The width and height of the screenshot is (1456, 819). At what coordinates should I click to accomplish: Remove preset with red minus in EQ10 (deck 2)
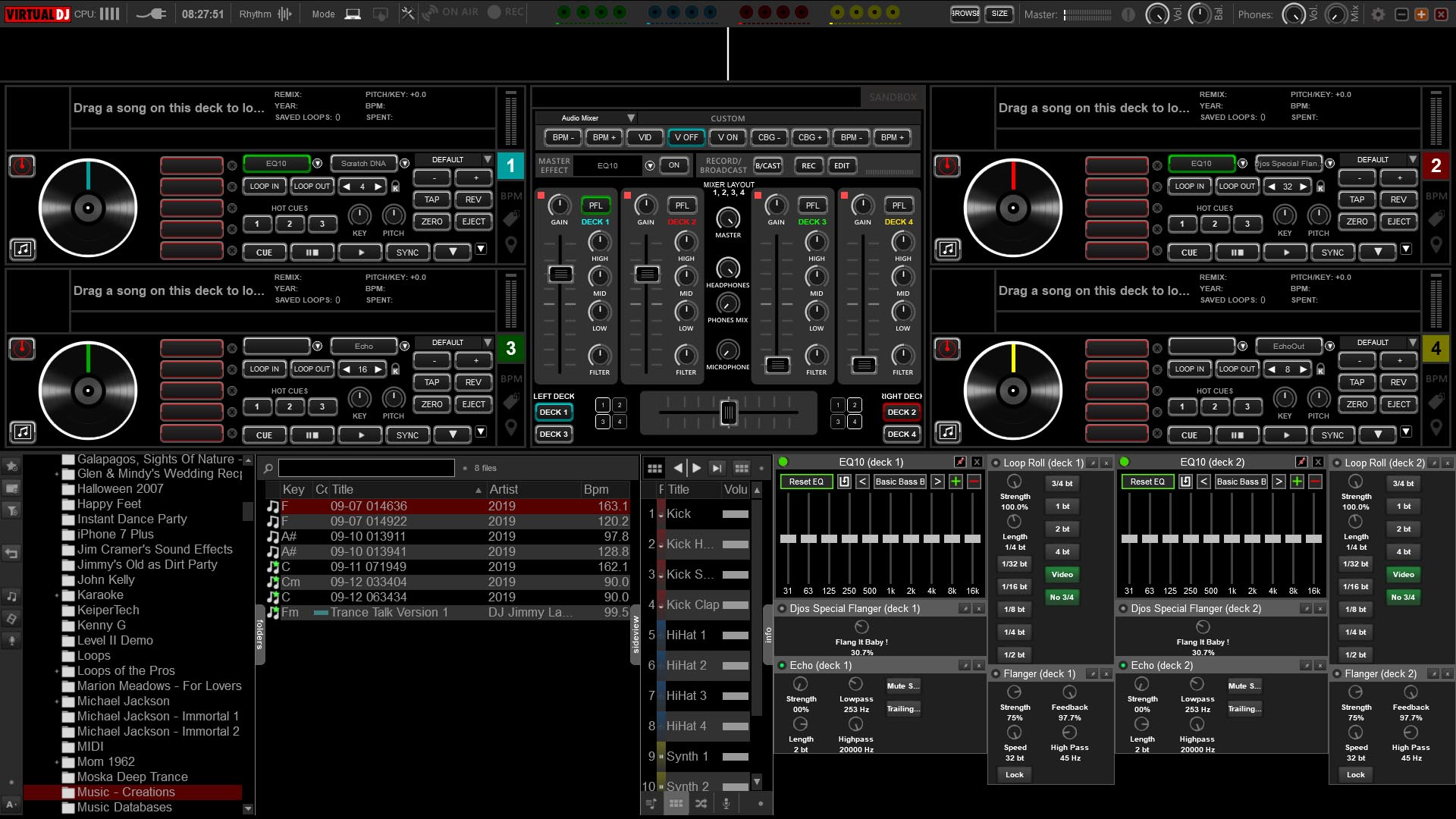[x=1316, y=482]
